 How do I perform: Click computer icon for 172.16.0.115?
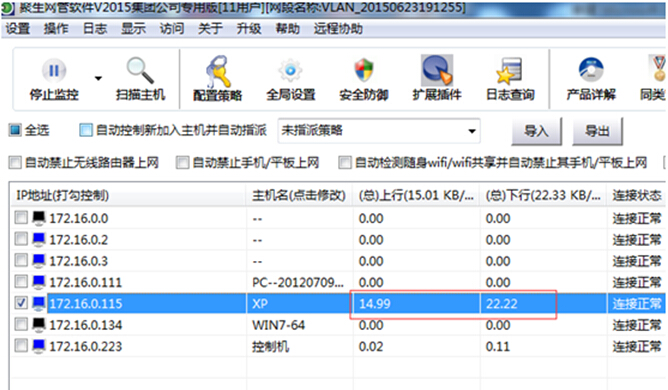[x=39, y=303]
